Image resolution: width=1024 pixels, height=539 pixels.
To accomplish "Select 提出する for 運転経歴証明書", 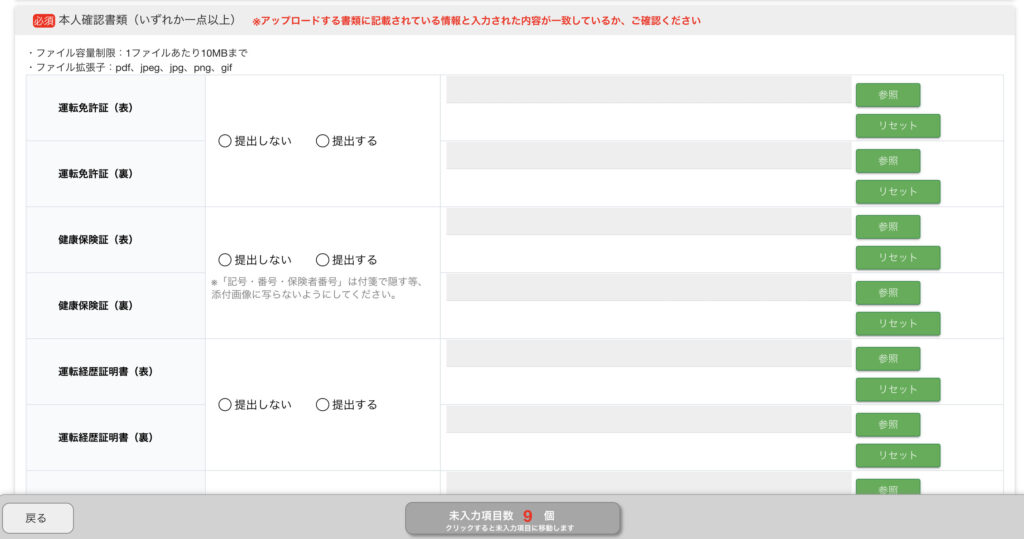I will (323, 405).
